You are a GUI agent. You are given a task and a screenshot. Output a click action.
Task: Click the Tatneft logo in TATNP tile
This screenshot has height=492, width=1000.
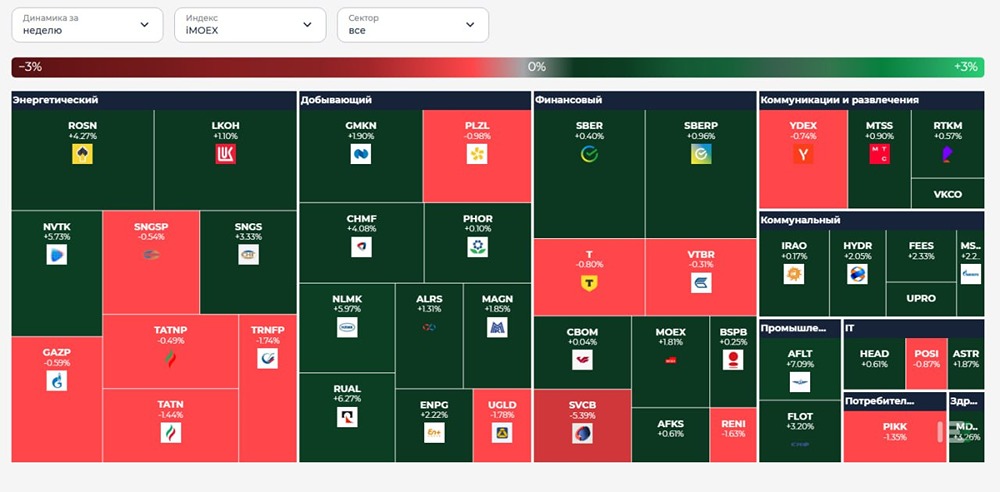[170, 359]
